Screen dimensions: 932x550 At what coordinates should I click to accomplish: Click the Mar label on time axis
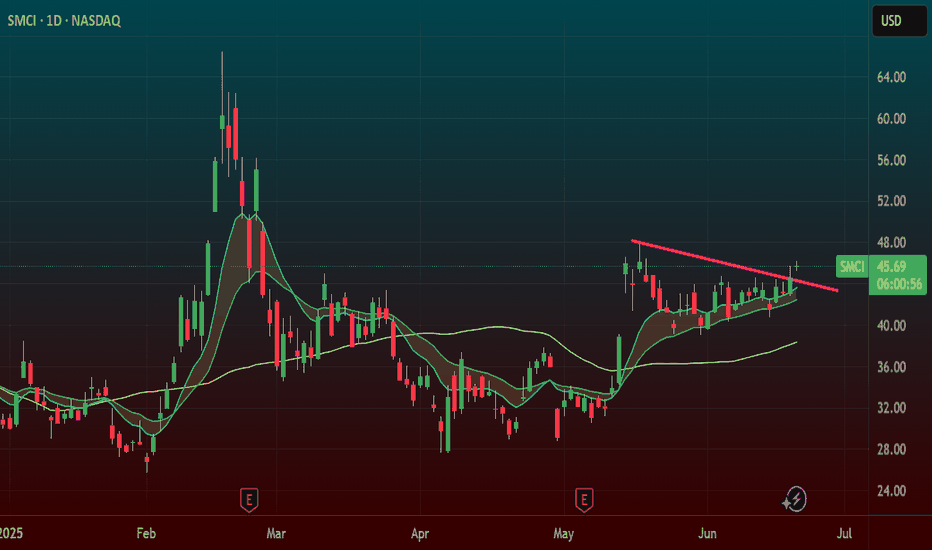(276, 533)
